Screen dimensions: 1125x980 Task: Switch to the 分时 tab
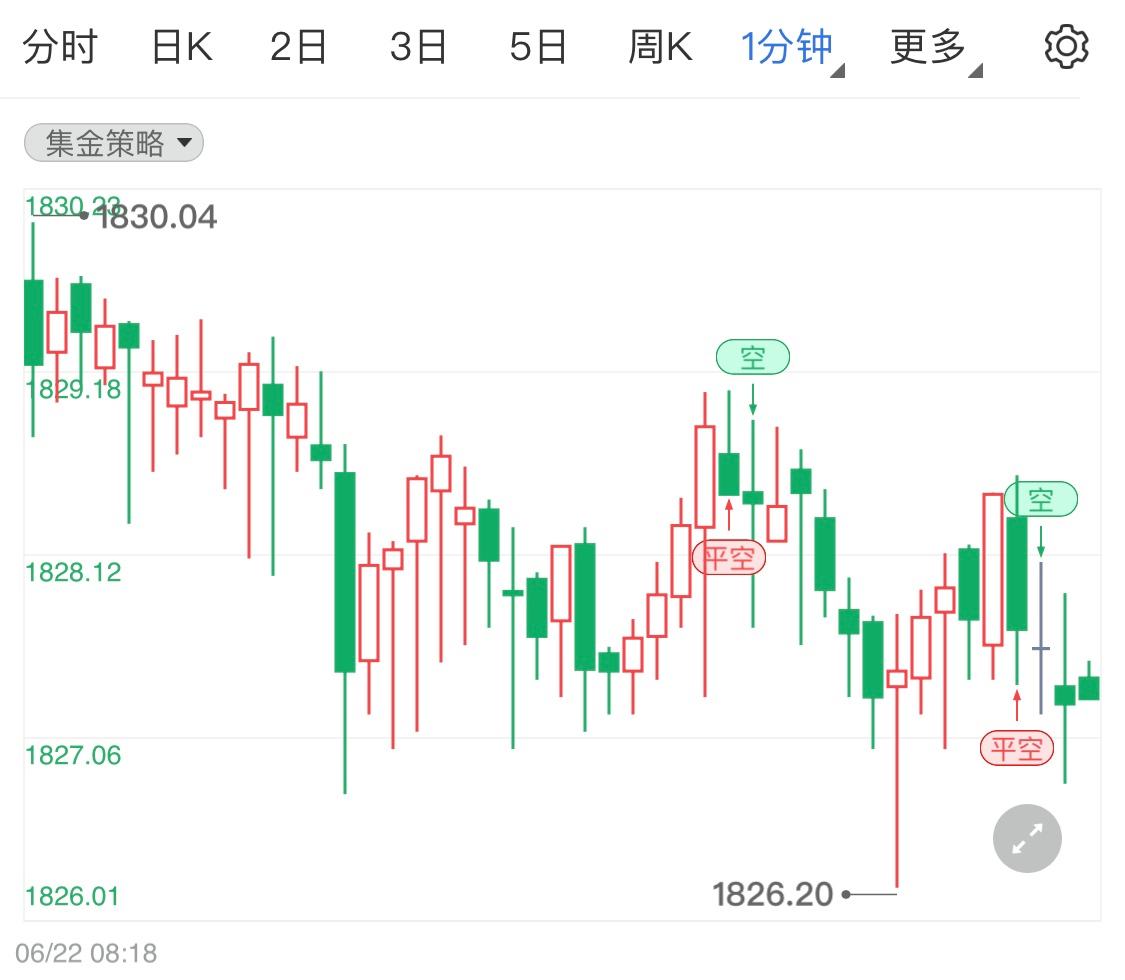point(62,44)
